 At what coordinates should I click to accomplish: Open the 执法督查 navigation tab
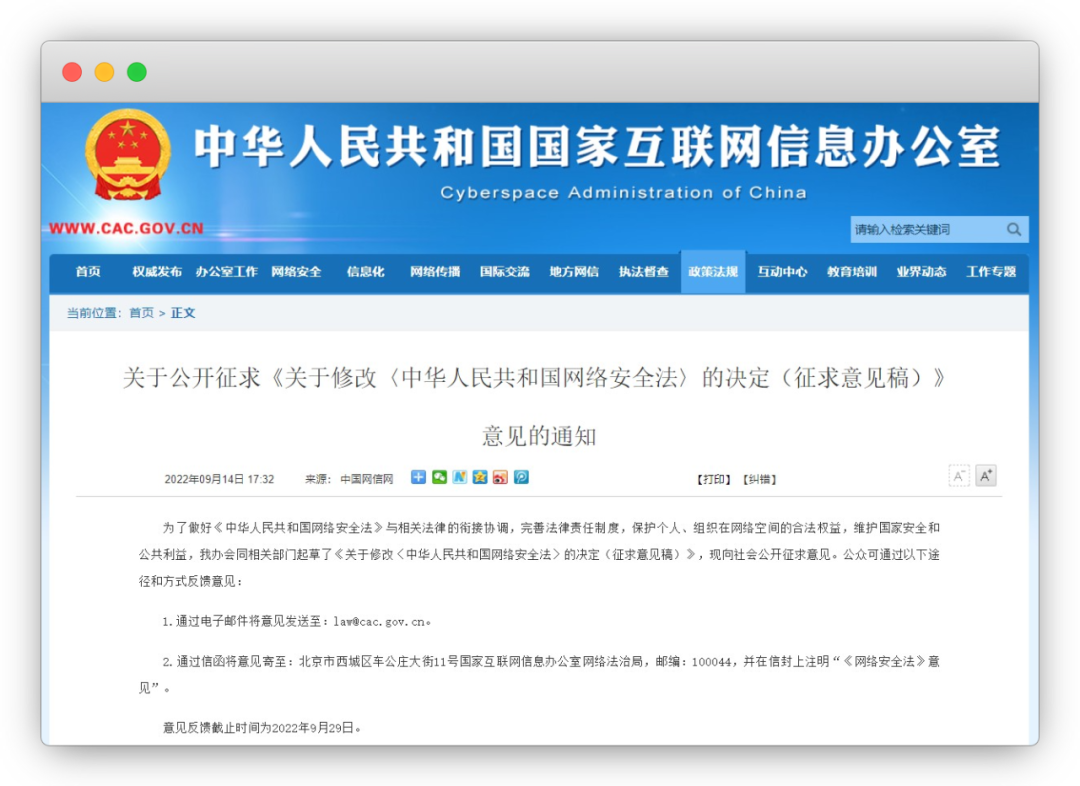[x=643, y=271]
